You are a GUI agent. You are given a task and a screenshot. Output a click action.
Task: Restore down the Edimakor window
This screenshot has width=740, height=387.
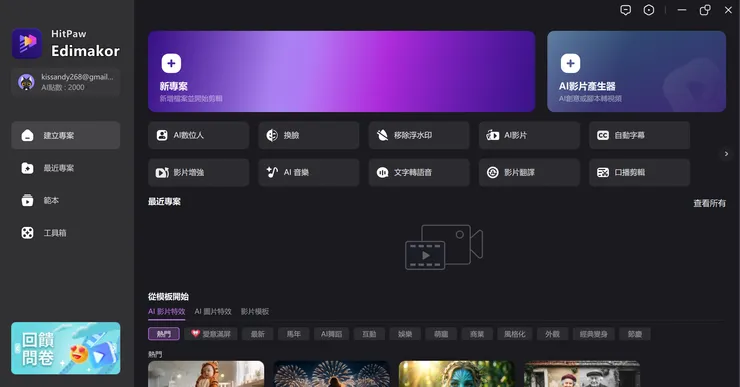[705, 10]
